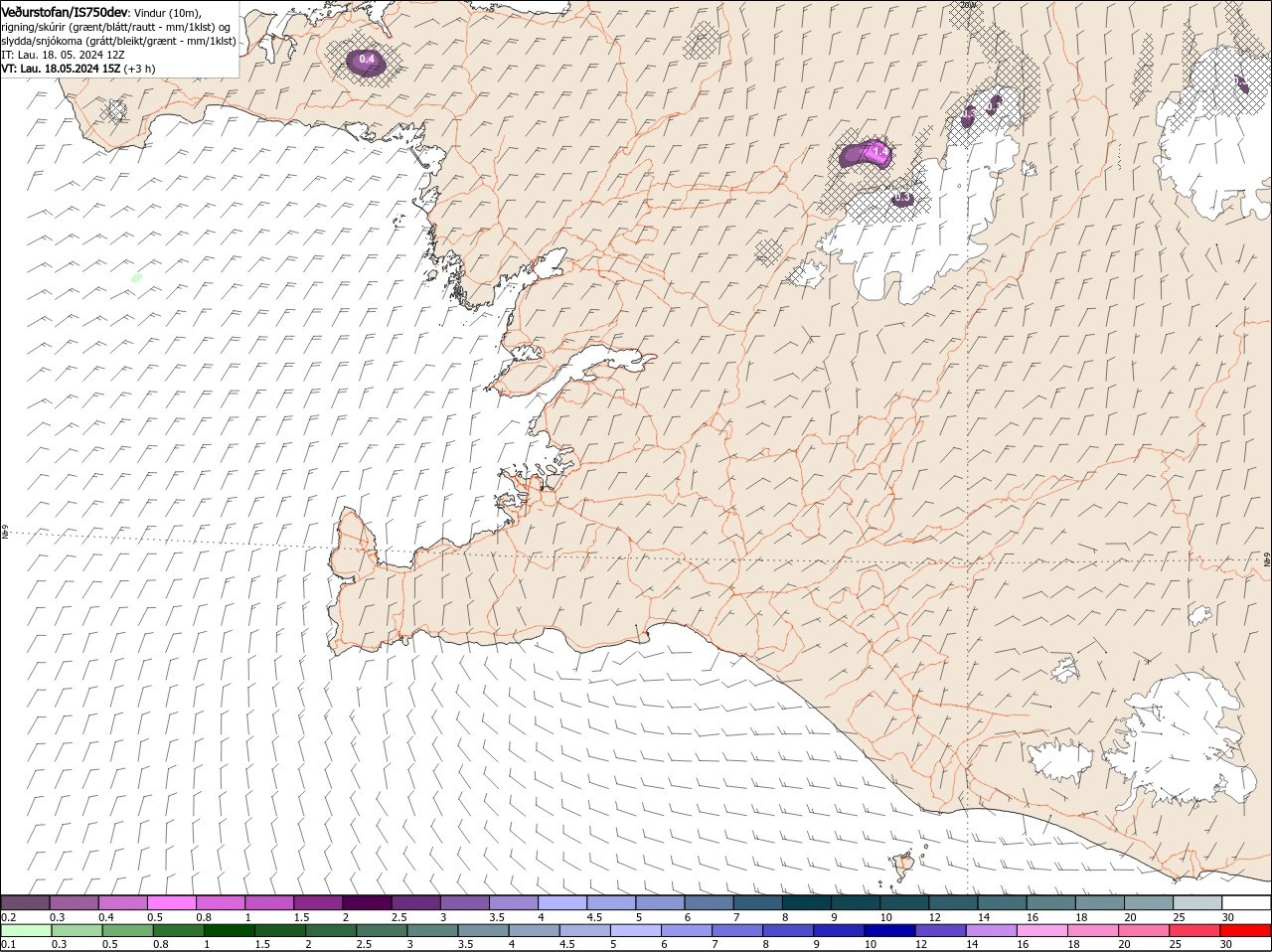Pick lower scale pink swatch between 18 and 20
Screen dimensions: 1272x952
[x=1092, y=931]
